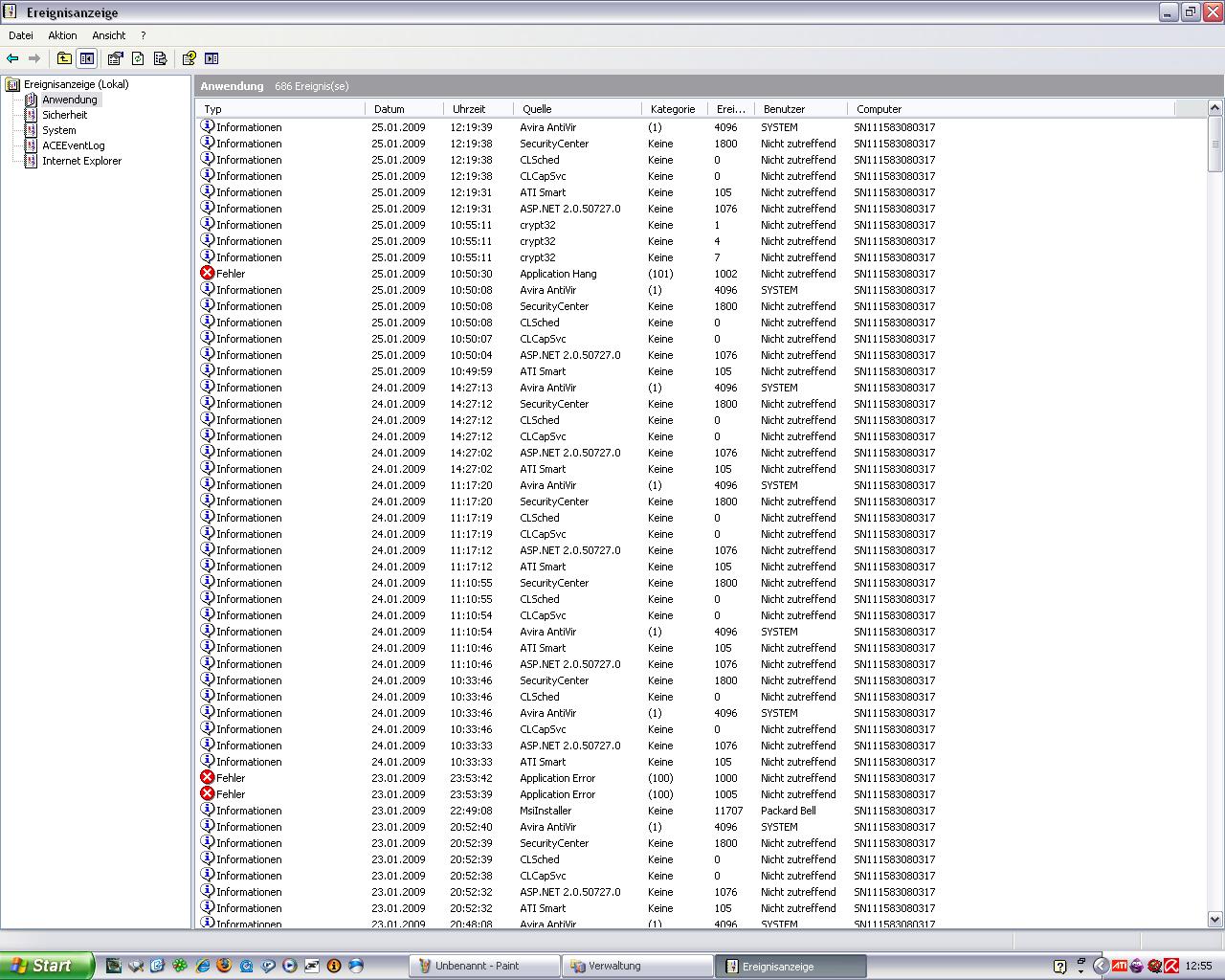Click scrollbar down arrow of event list
This screenshot has height=980, width=1225.
pyautogui.click(x=1215, y=920)
